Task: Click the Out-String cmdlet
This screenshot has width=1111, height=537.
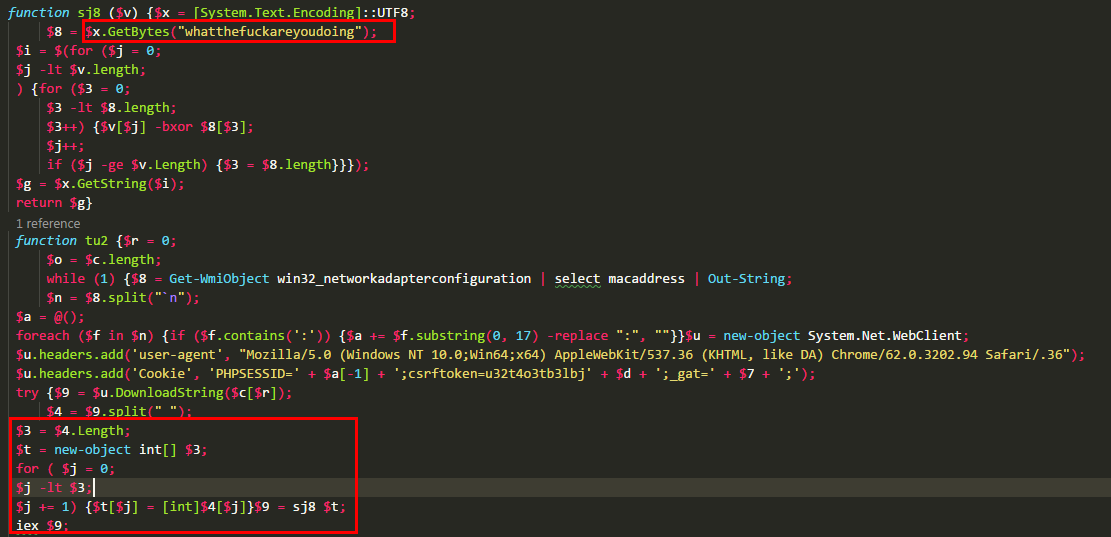Action: click(x=747, y=278)
